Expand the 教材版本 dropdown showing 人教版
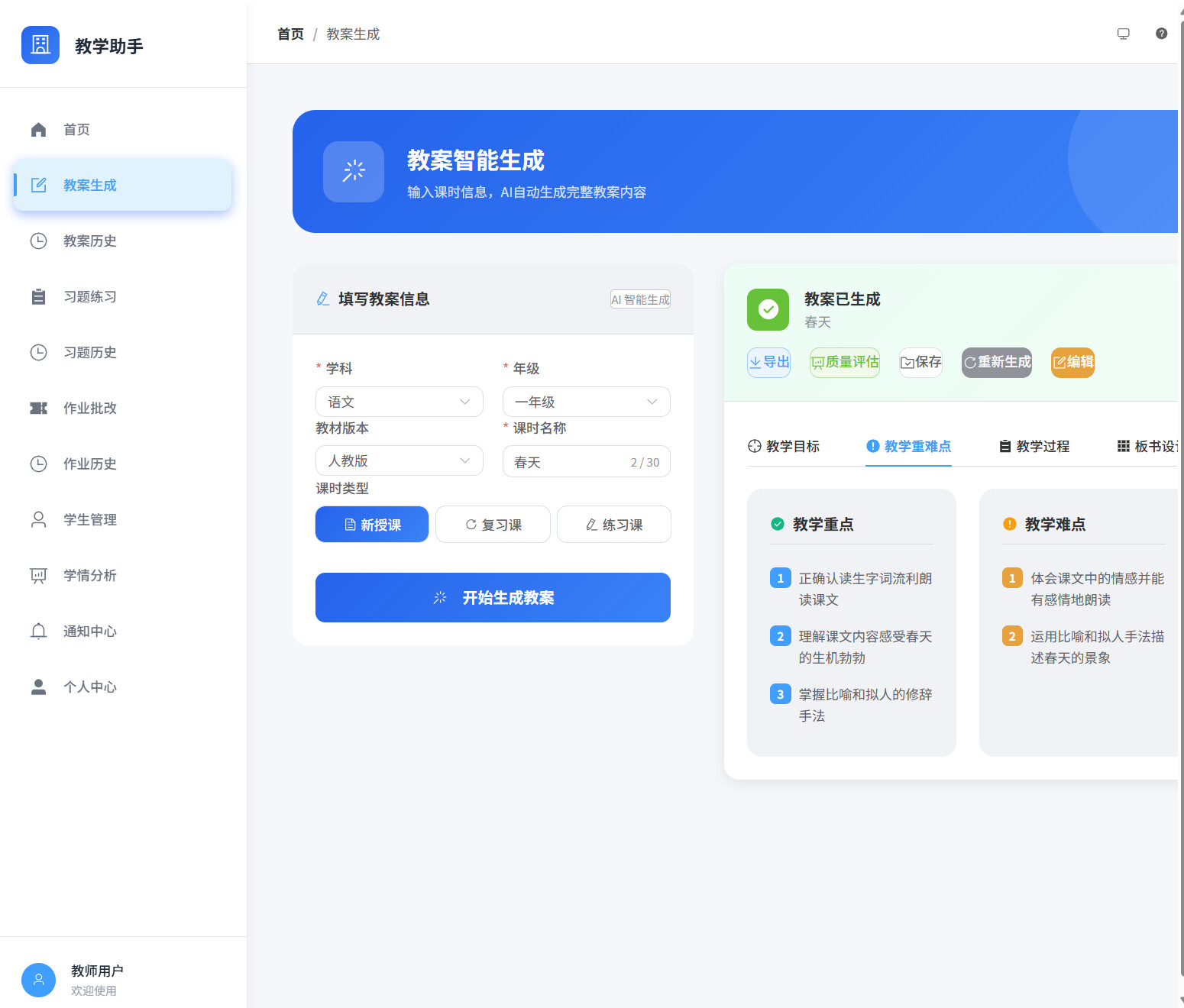 point(399,461)
